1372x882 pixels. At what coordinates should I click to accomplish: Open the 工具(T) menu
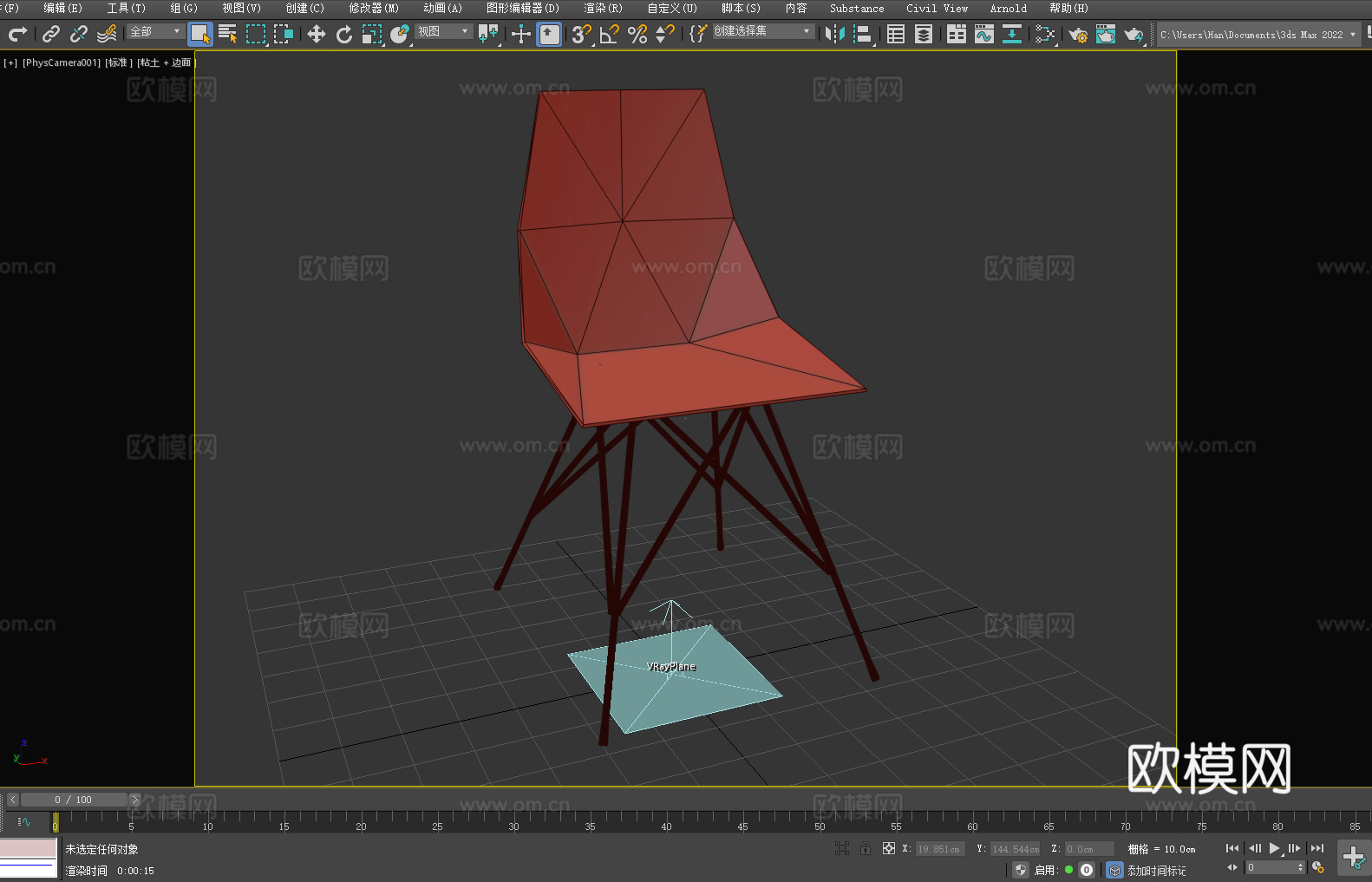click(x=126, y=8)
